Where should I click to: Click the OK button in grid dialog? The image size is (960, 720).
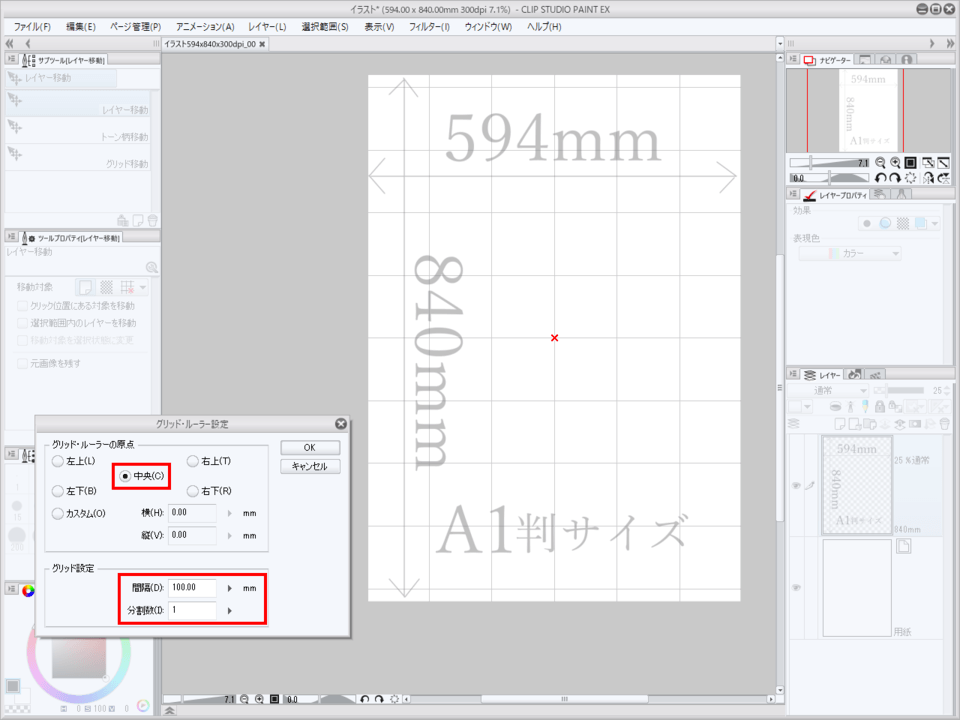click(x=310, y=448)
